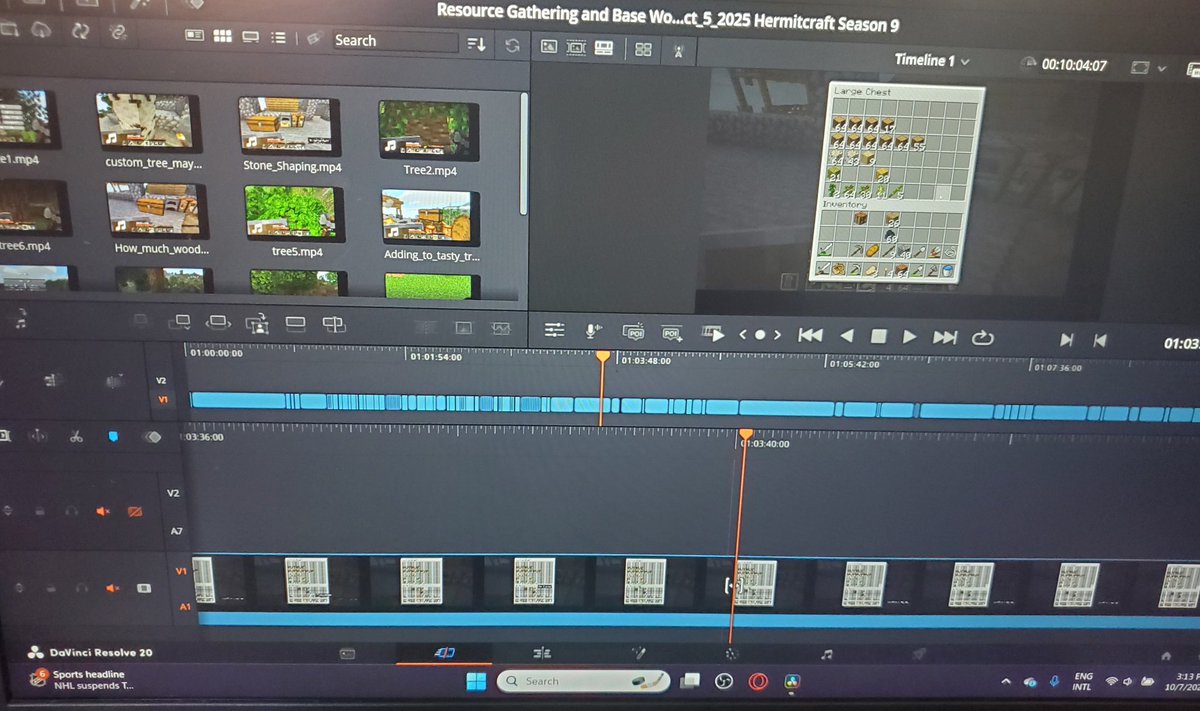This screenshot has width=1200, height=711.
Task: Select the Timeline viewer mode
Action: coord(603,47)
